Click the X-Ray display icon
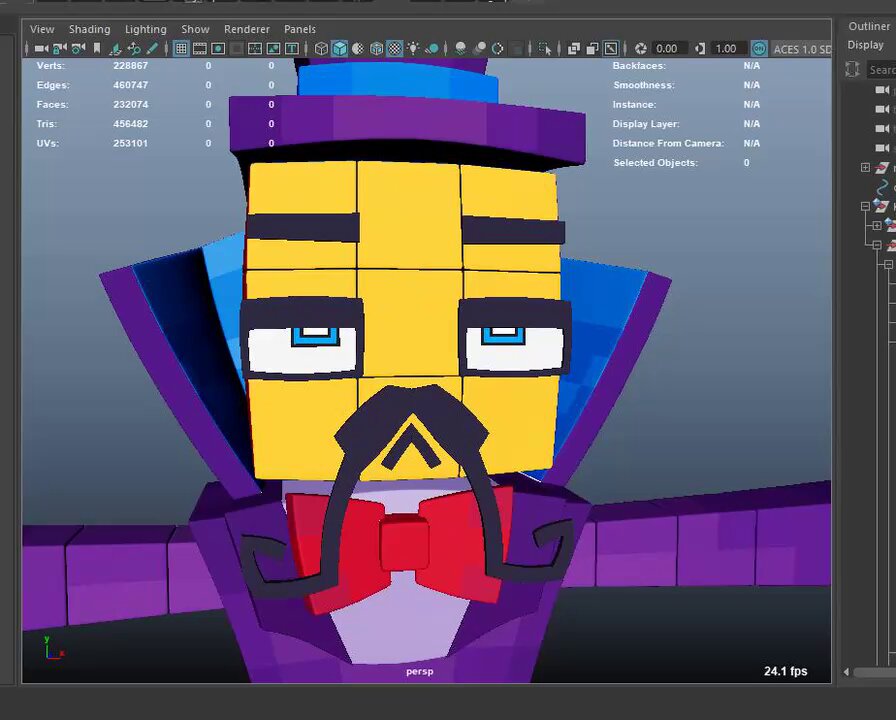896x720 pixels. (574, 49)
